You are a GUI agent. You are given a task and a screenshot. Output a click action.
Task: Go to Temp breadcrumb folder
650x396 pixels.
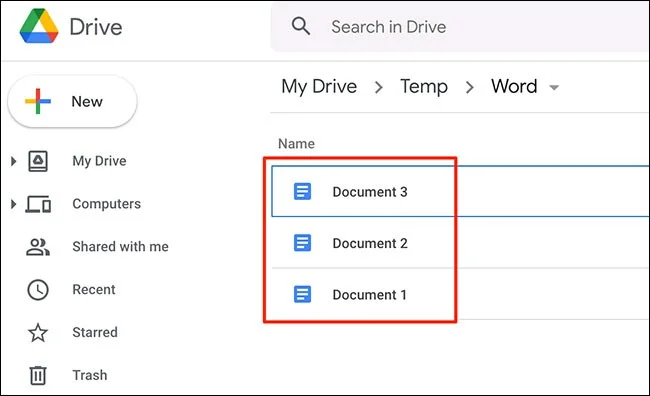424,87
